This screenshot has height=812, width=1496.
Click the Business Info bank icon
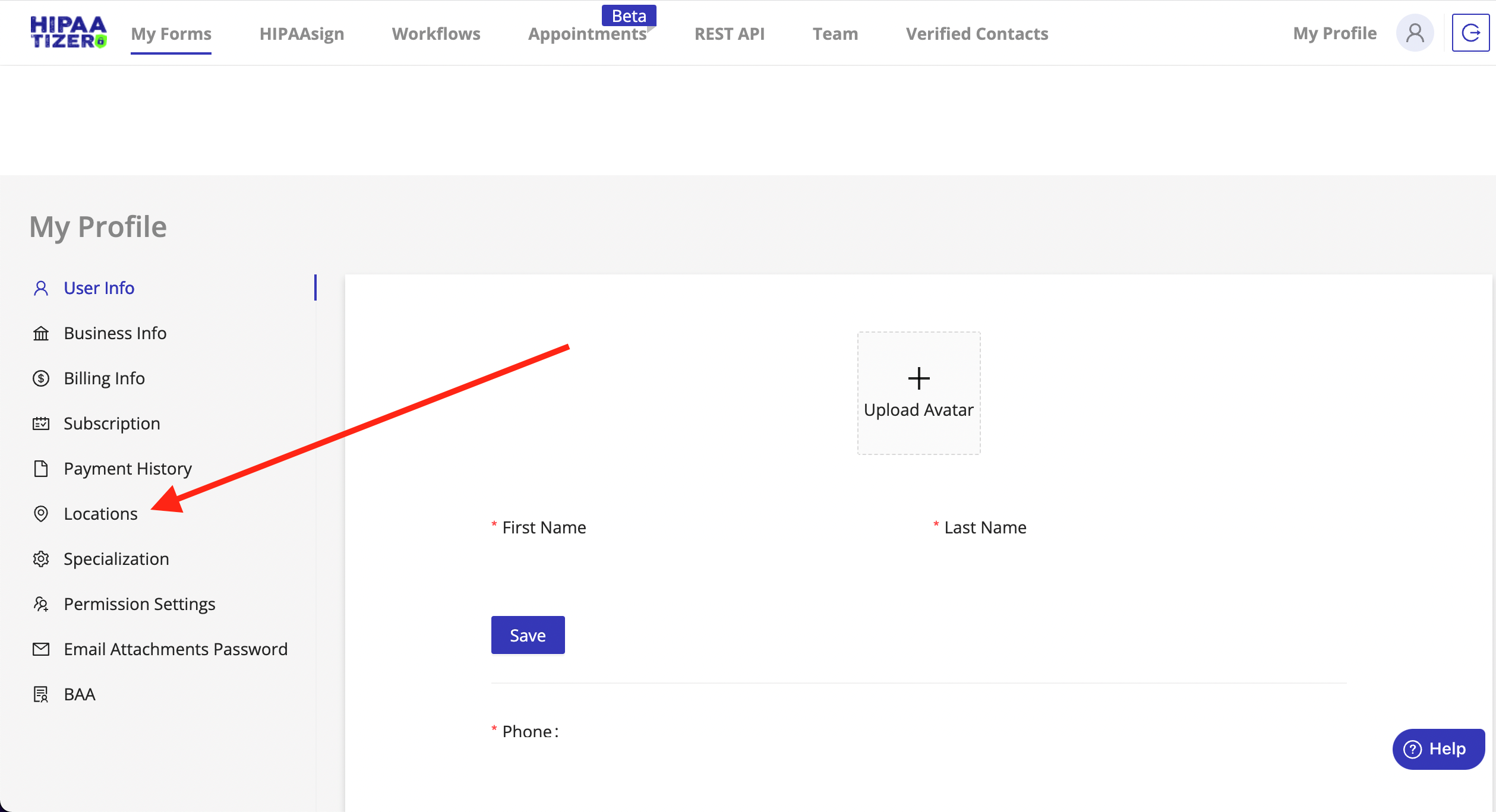[41, 333]
